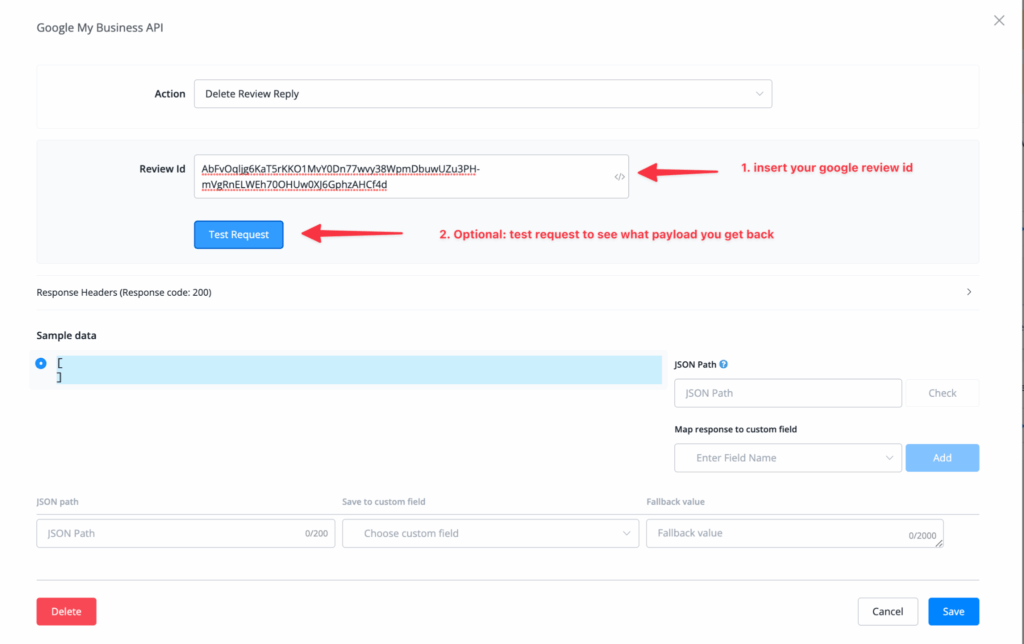Focus the JSON Path field beside Check
The width and height of the screenshot is (1024, 644).
[x=788, y=393]
